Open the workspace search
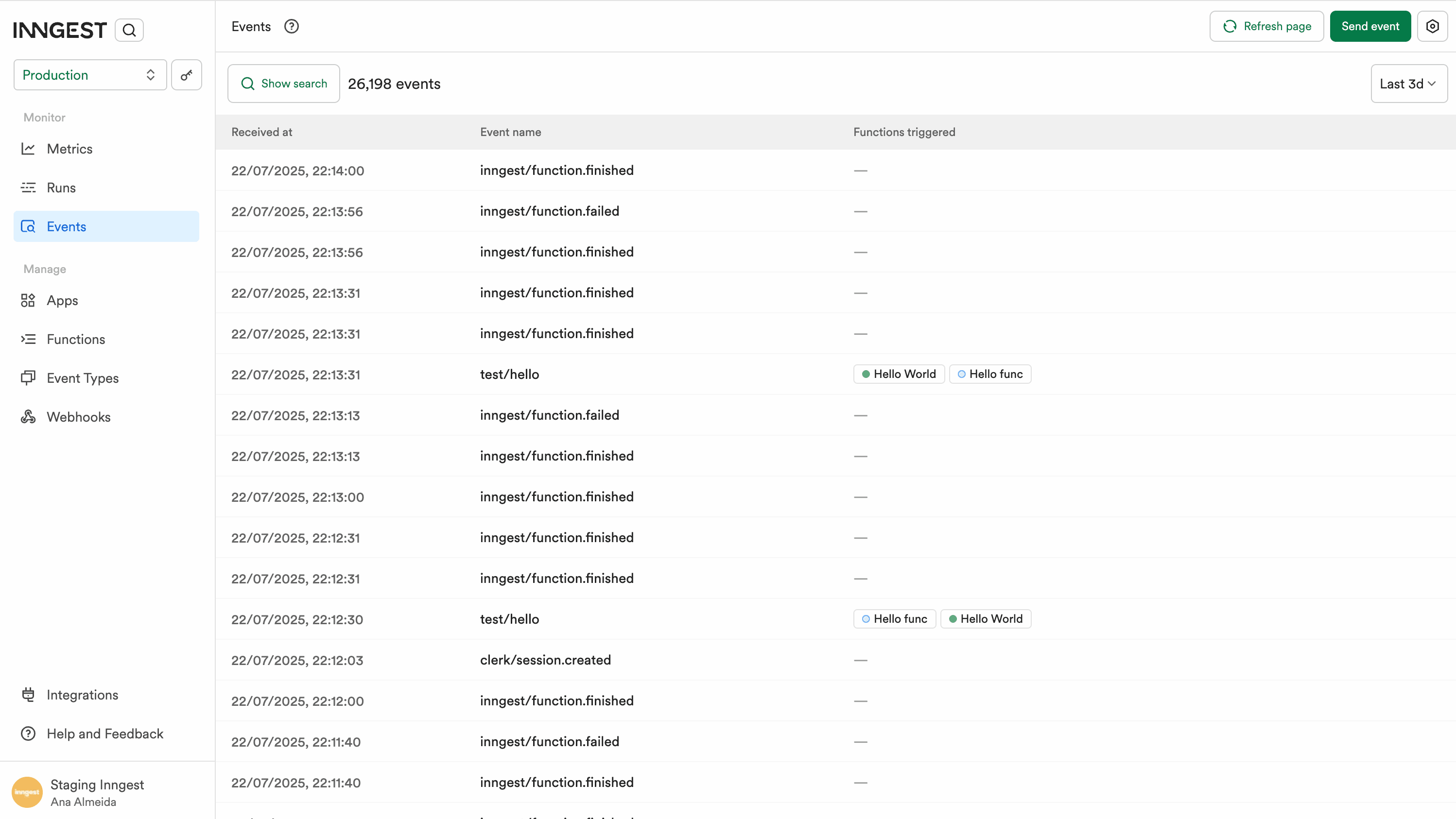 click(x=129, y=29)
